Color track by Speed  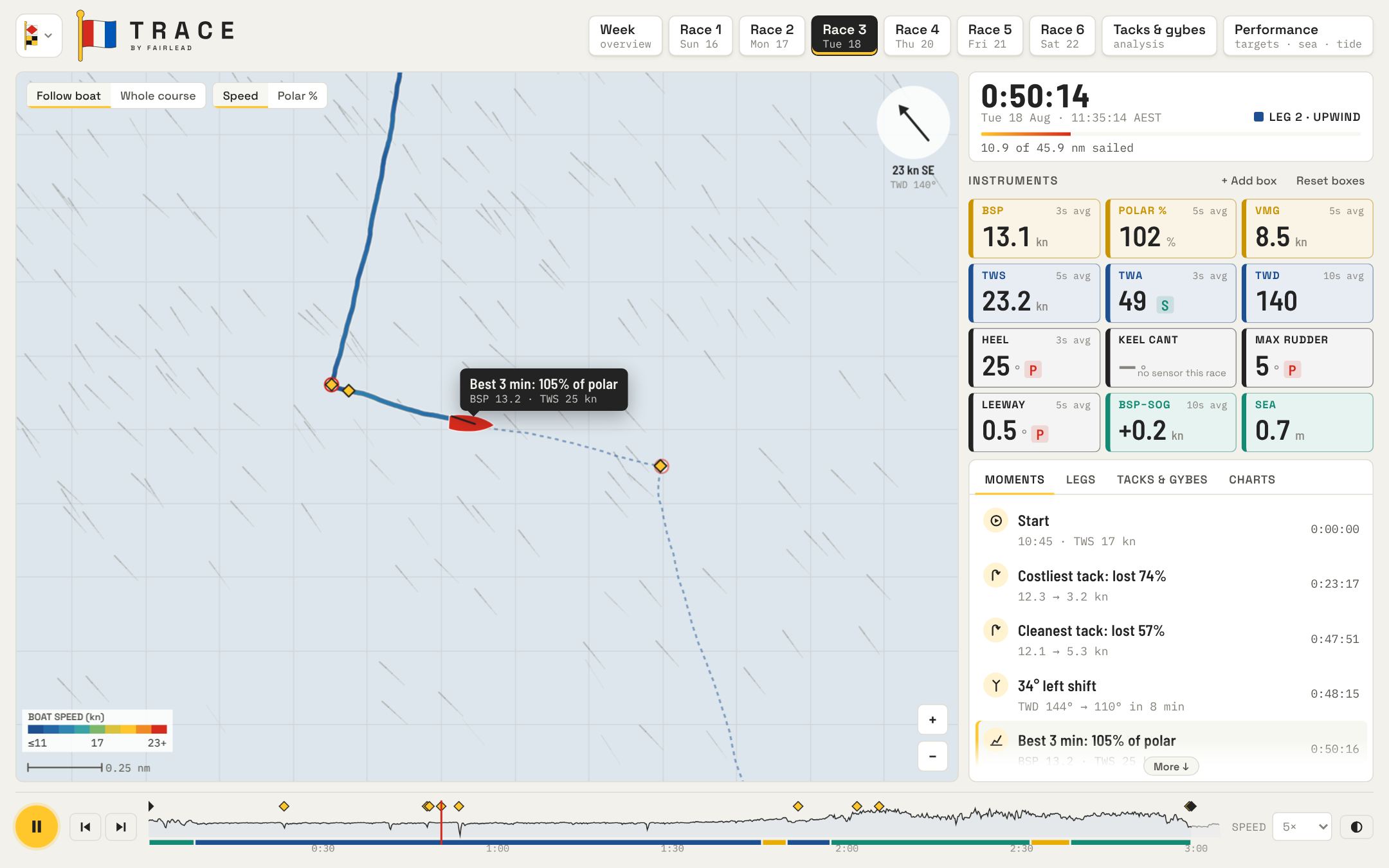click(241, 96)
